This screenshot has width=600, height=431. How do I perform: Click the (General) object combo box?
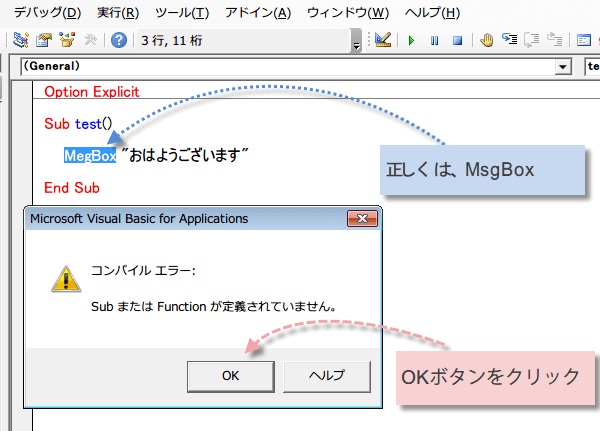[296, 67]
